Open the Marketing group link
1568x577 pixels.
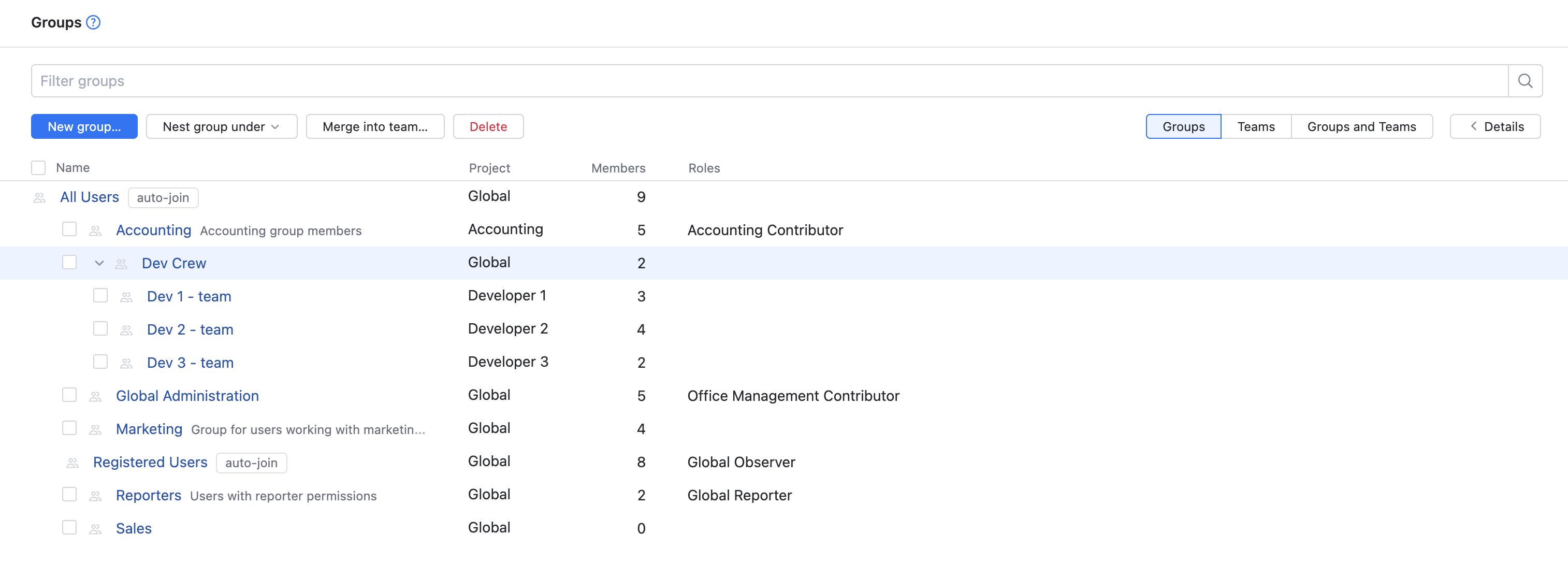[x=149, y=429]
